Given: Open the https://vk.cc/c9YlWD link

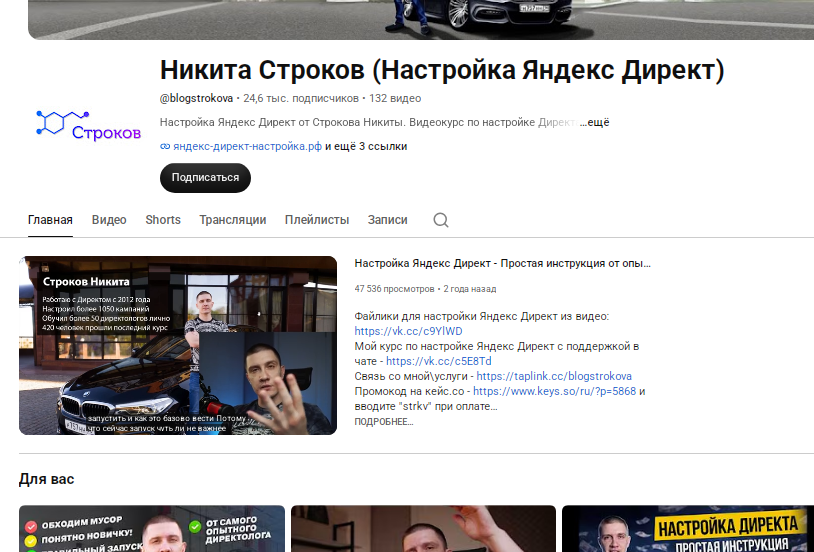Looking at the screenshot, I should coord(409,331).
